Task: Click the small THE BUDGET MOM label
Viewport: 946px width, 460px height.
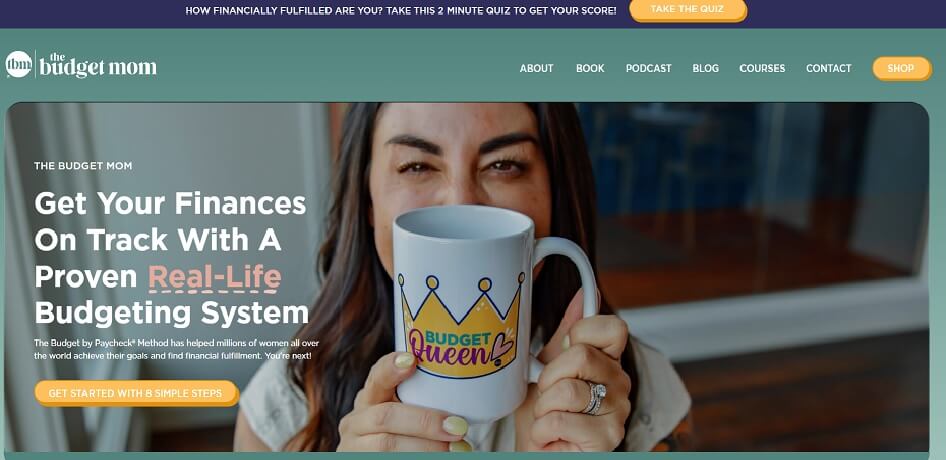Action: [x=83, y=166]
